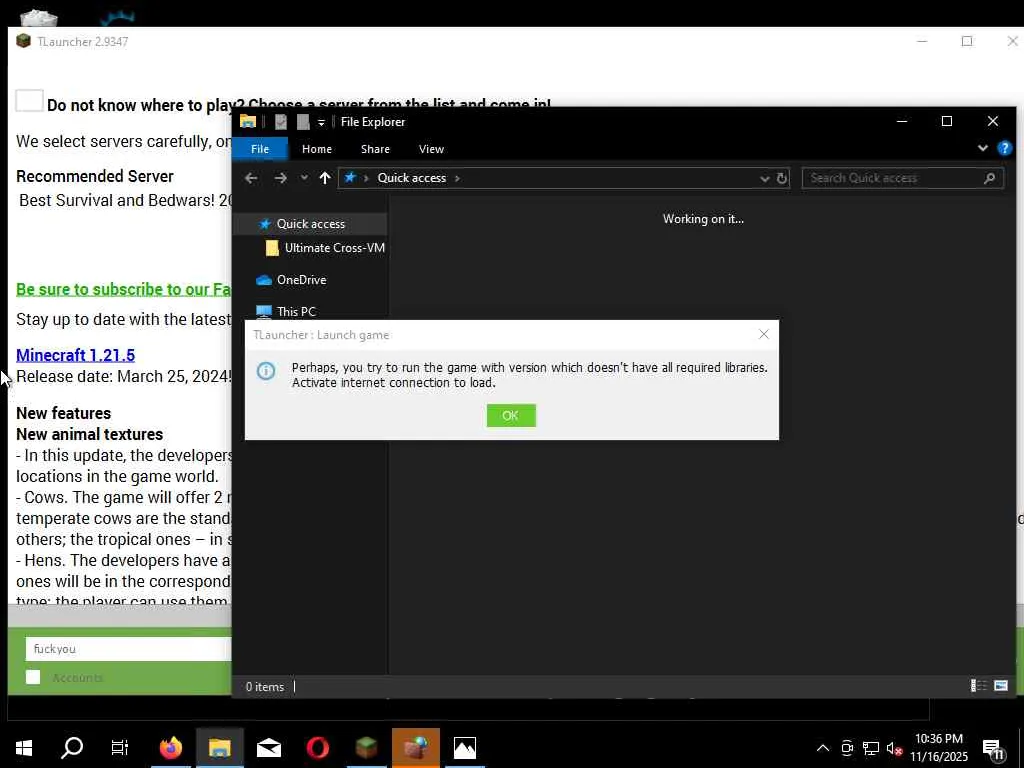
Task: Open the Minecraft 1.21.5 link in TLauncher
Action: pos(75,355)
